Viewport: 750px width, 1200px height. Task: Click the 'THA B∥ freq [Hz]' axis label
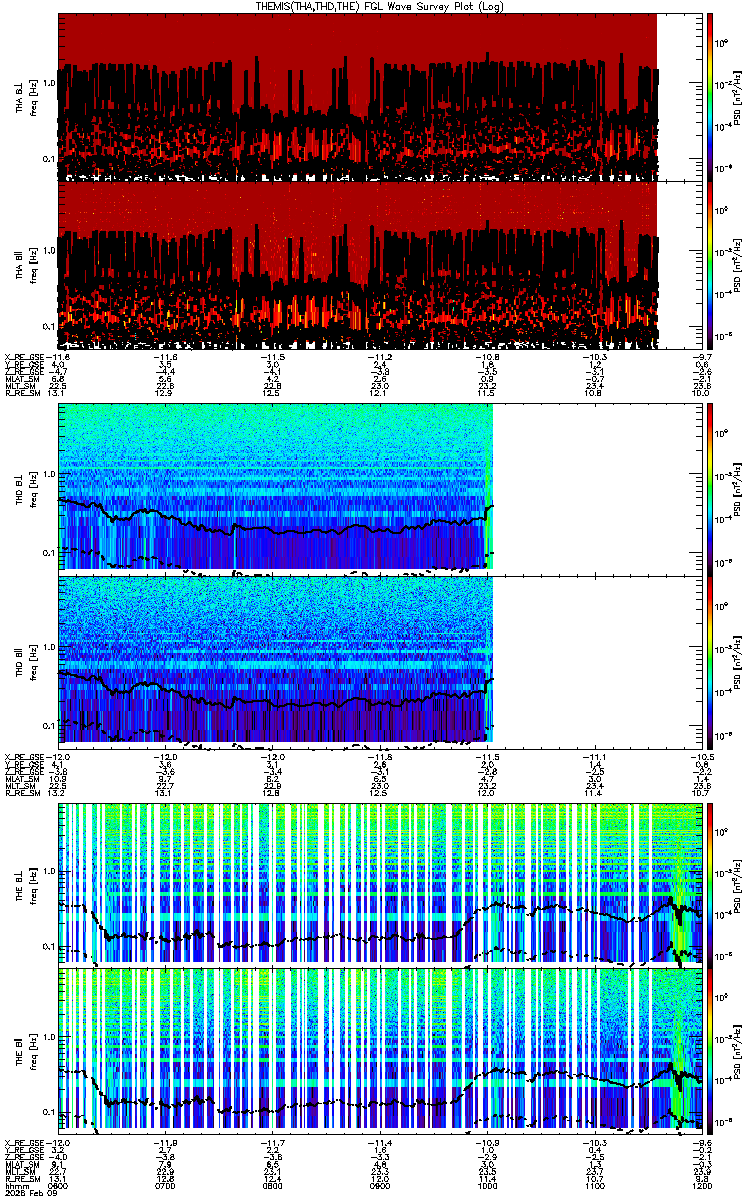coord(25,265)
